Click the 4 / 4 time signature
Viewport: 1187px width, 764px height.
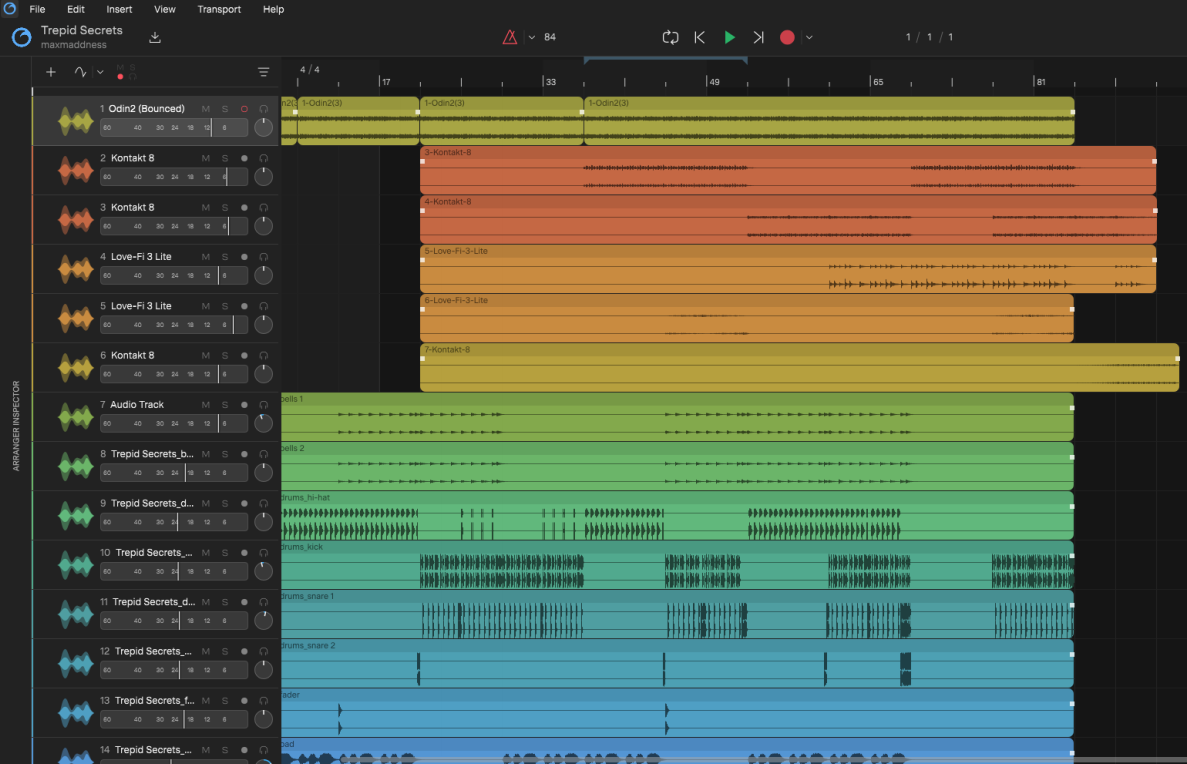(310, 70)
